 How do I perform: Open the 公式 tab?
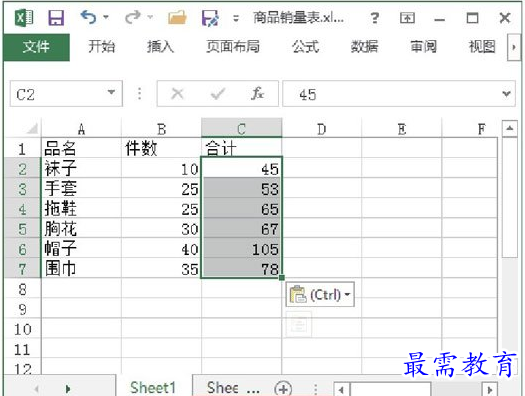tap(305, 47)
